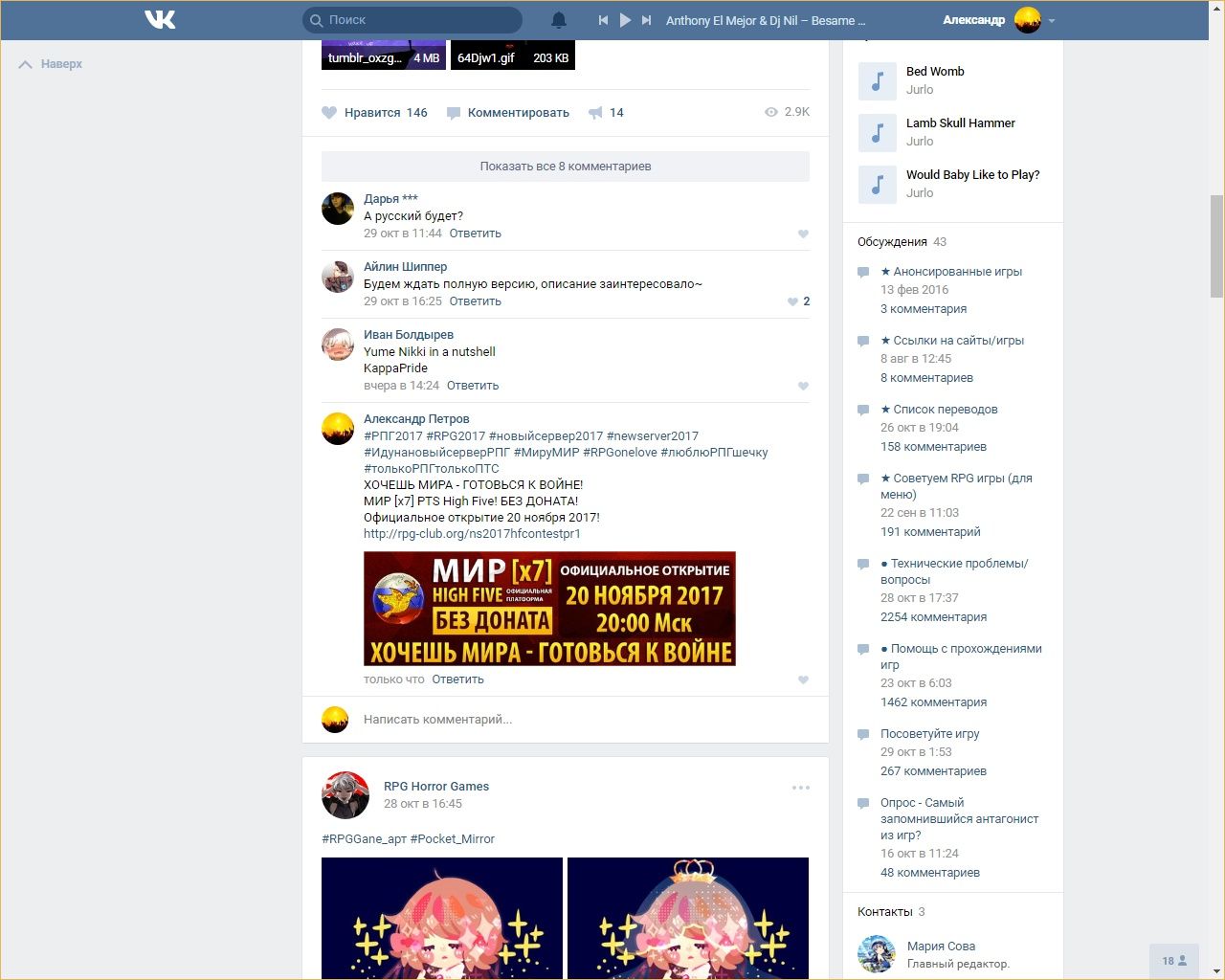This screenshot has width=1225, height=980.
Task: Open the online friends counter button
Action: click(1173, 961)
